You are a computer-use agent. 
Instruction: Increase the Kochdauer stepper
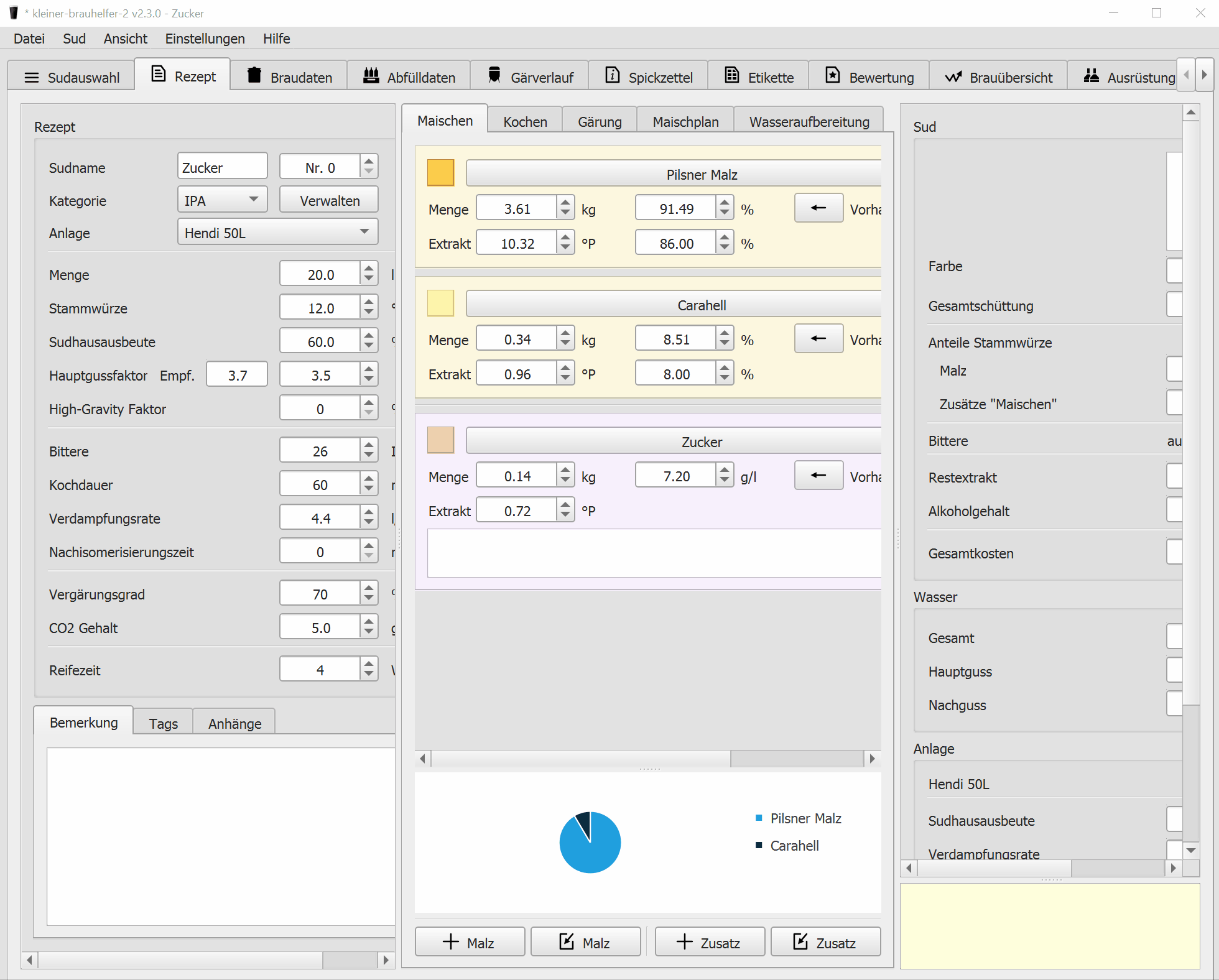pyautogui.click(x=369, y=479)
